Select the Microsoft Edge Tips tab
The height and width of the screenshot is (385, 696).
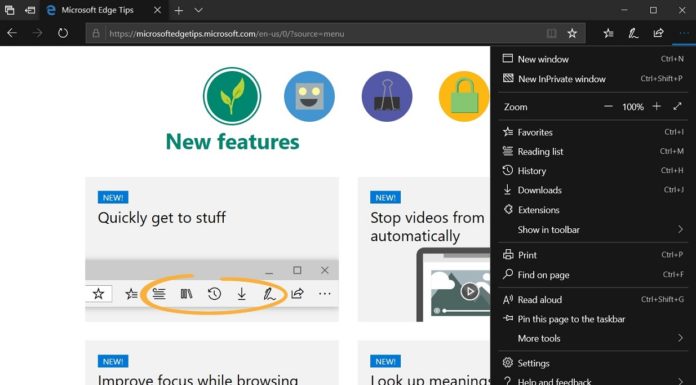tap(104, 10)
